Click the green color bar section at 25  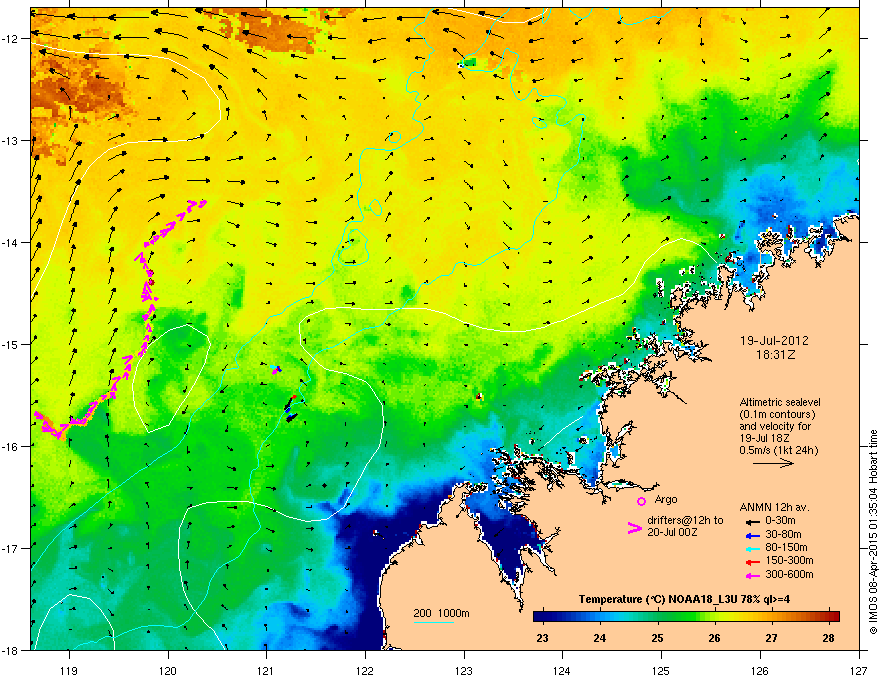click(x=658, y=617)
